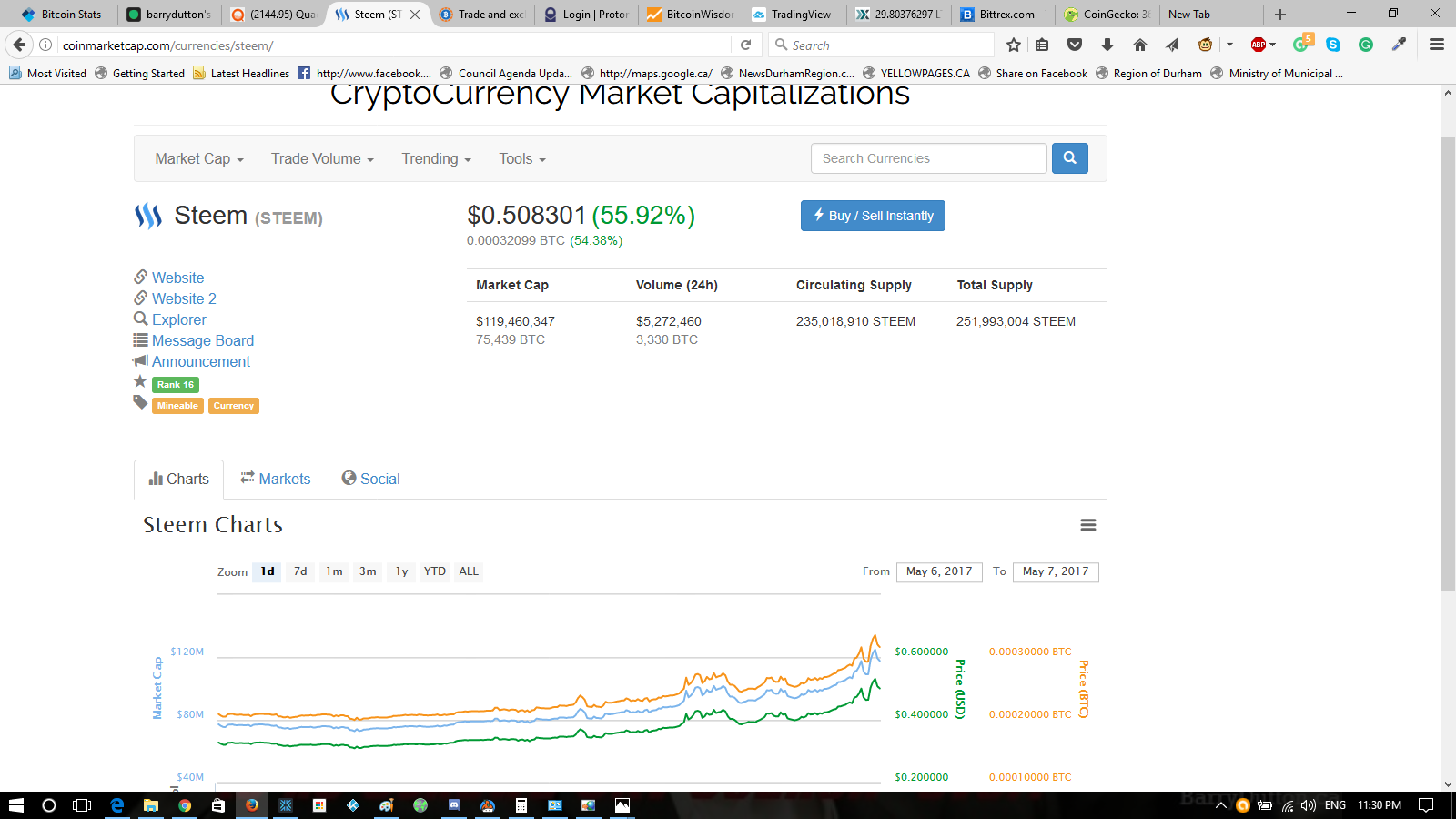Go back to the previous page
1456x819 pixels.
[x=19, y=45]
